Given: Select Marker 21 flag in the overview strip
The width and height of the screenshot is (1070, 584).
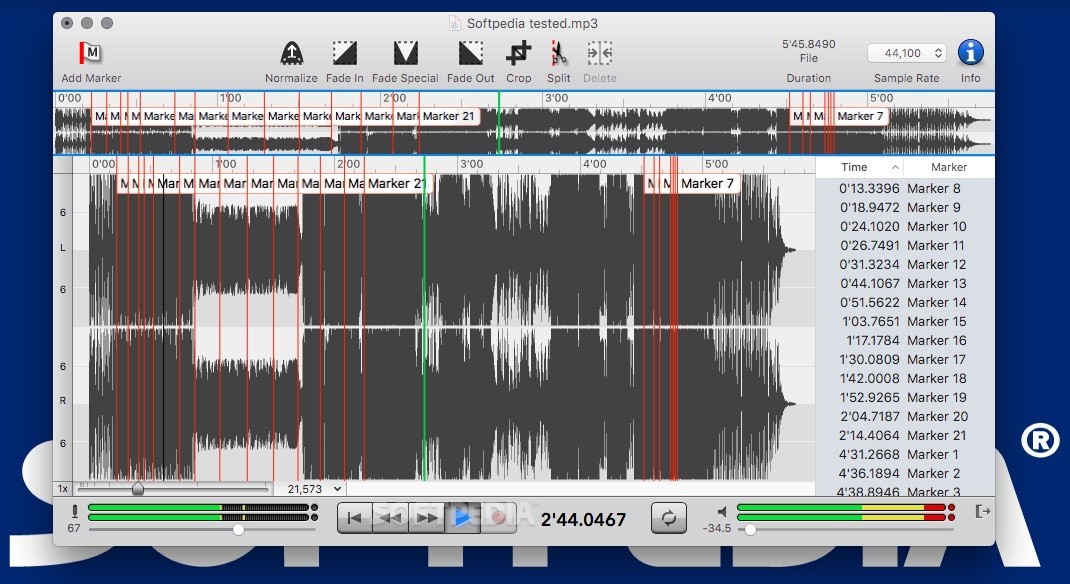Looking at the screenshot, I should click(448, 116).
